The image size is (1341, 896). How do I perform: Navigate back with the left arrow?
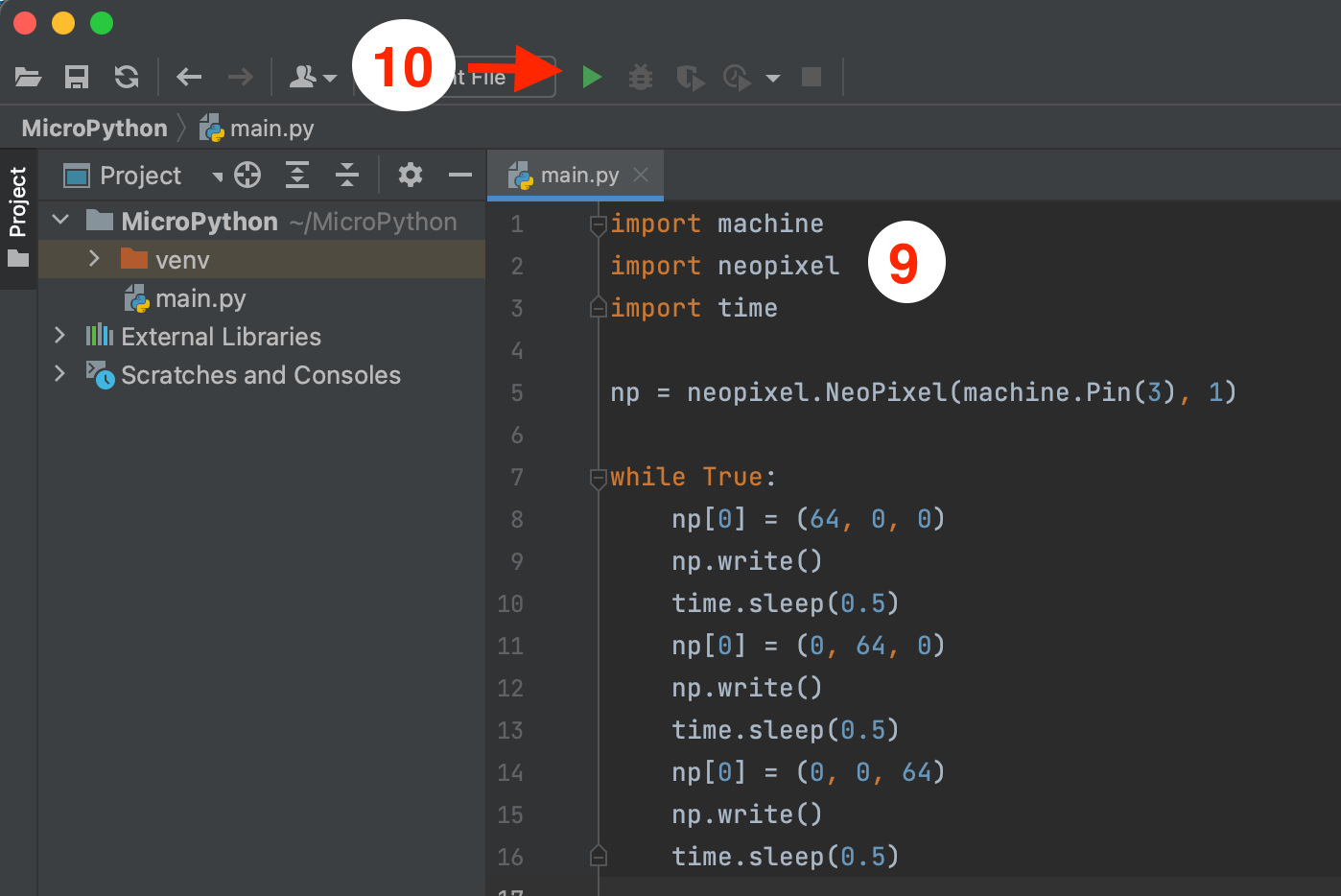pos(188,77)
